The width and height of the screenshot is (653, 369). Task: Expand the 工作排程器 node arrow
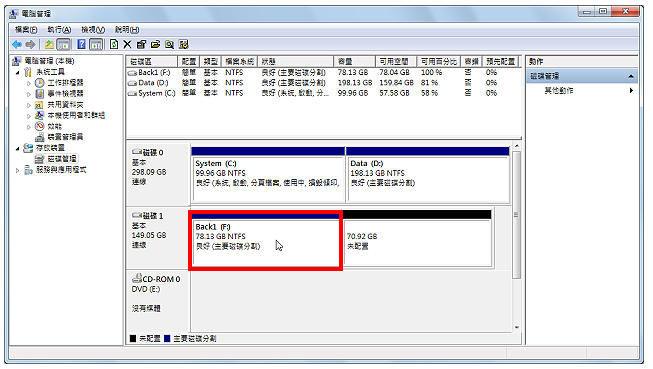(29, 83)
